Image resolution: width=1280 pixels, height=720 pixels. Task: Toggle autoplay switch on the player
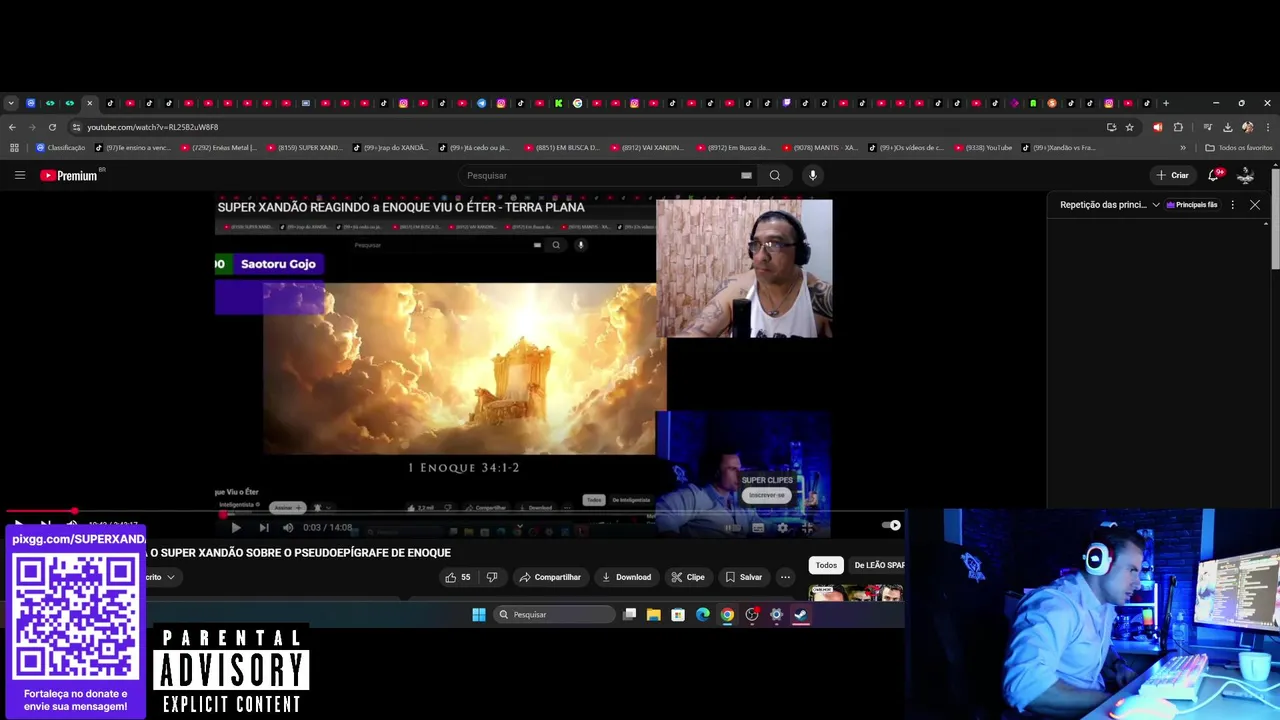891,525
